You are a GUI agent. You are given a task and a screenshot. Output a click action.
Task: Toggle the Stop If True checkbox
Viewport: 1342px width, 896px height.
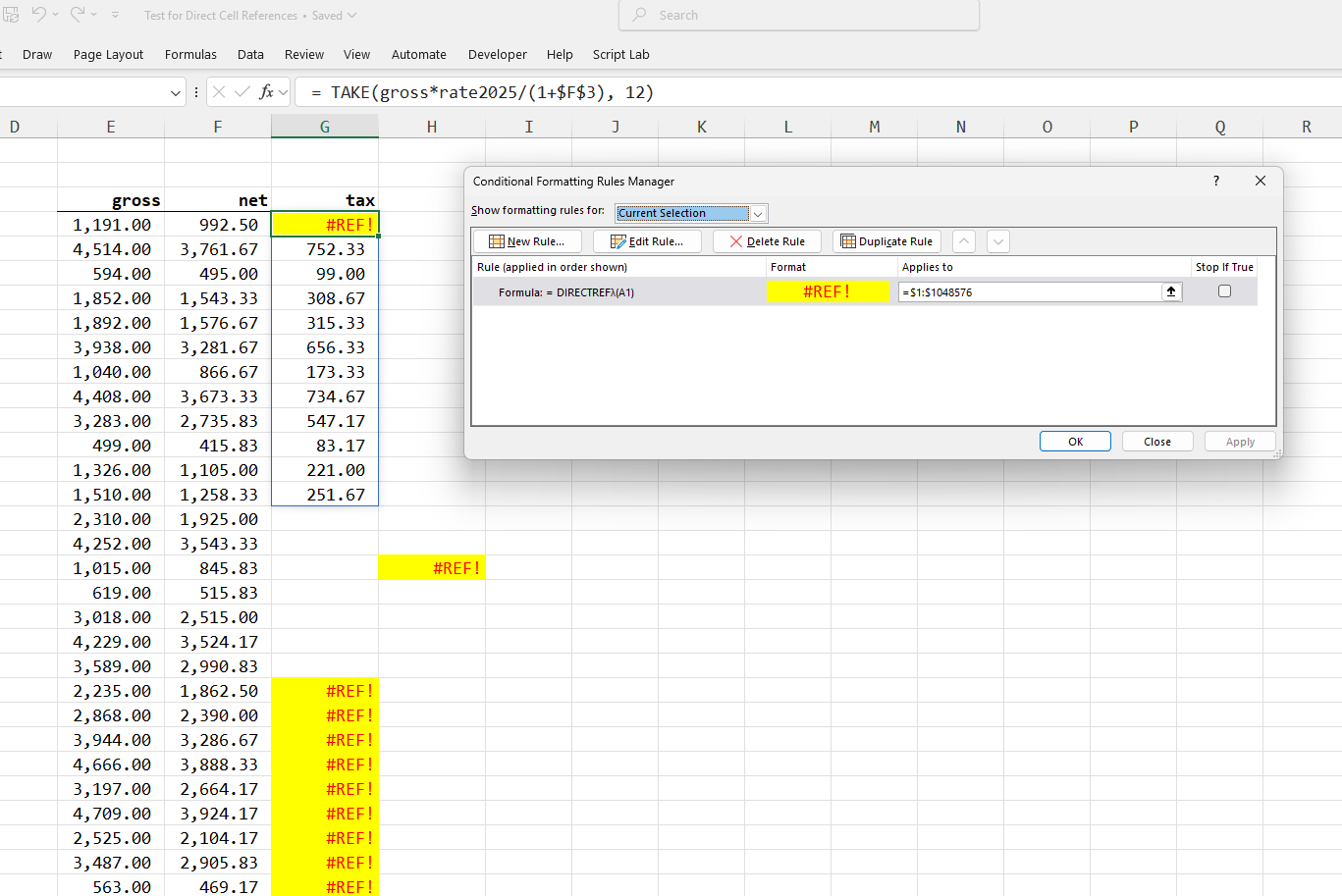1224,290
